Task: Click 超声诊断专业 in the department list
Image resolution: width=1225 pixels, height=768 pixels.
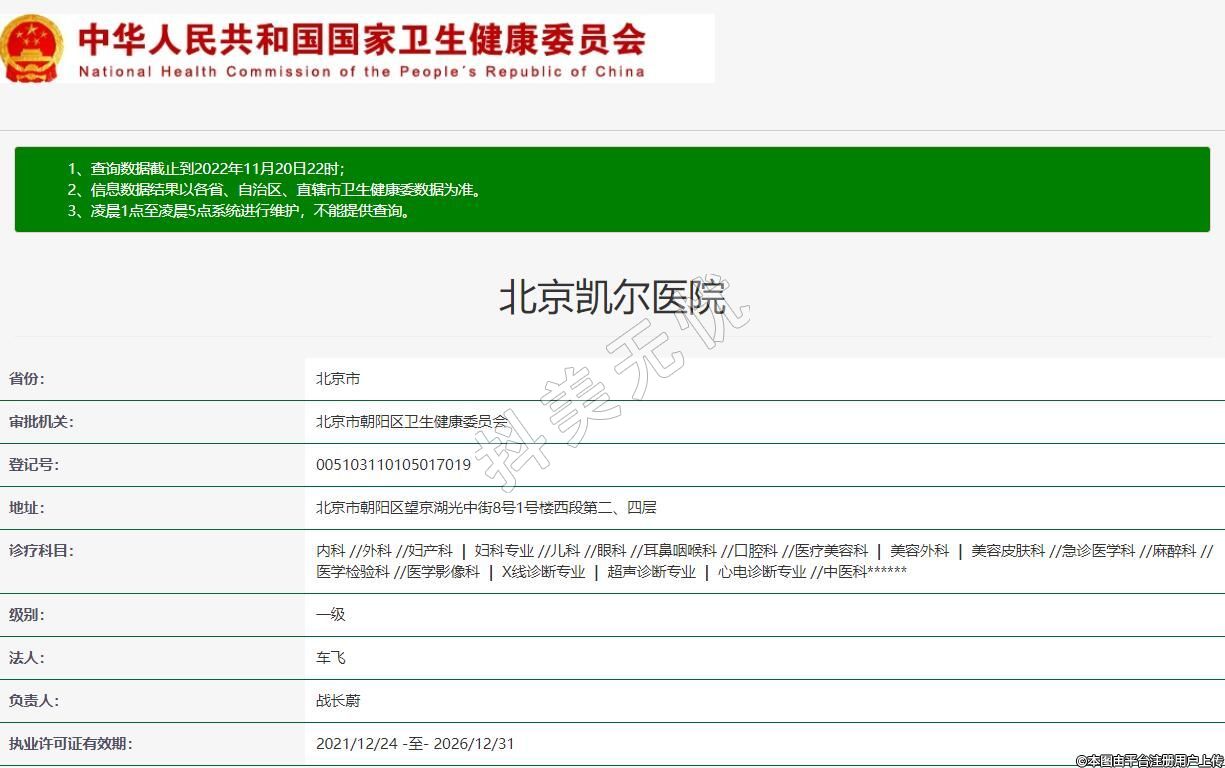Action: pos(651,572)
